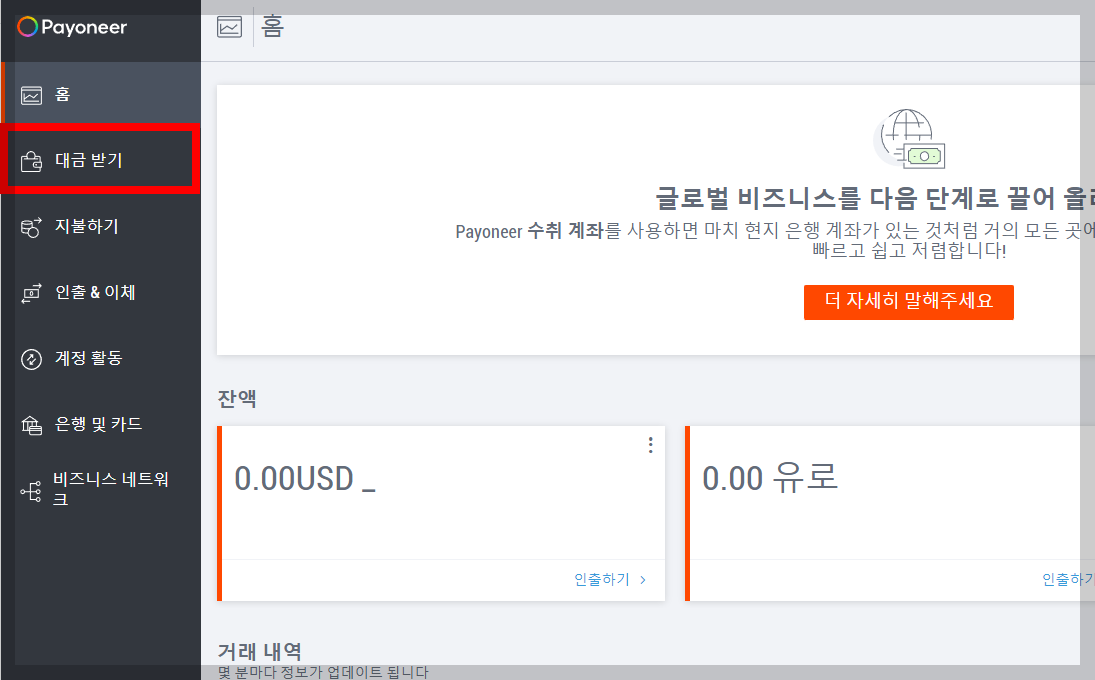The height and width of the screenshot is (680, 1095).
Task: Click the Payoneer logo
Action: tap(72, 28)
